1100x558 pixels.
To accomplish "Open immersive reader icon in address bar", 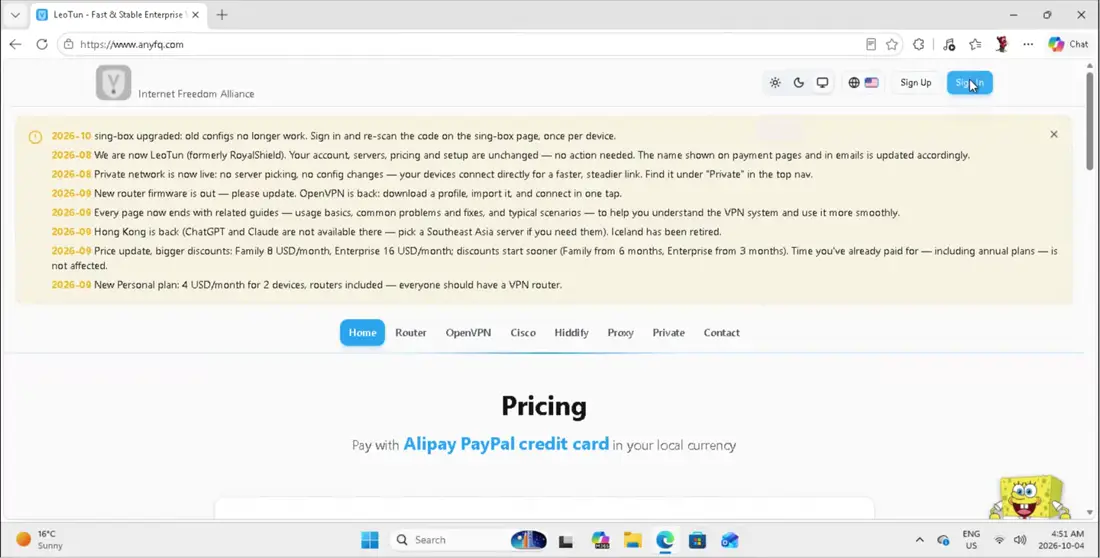I will click(871, 44).
